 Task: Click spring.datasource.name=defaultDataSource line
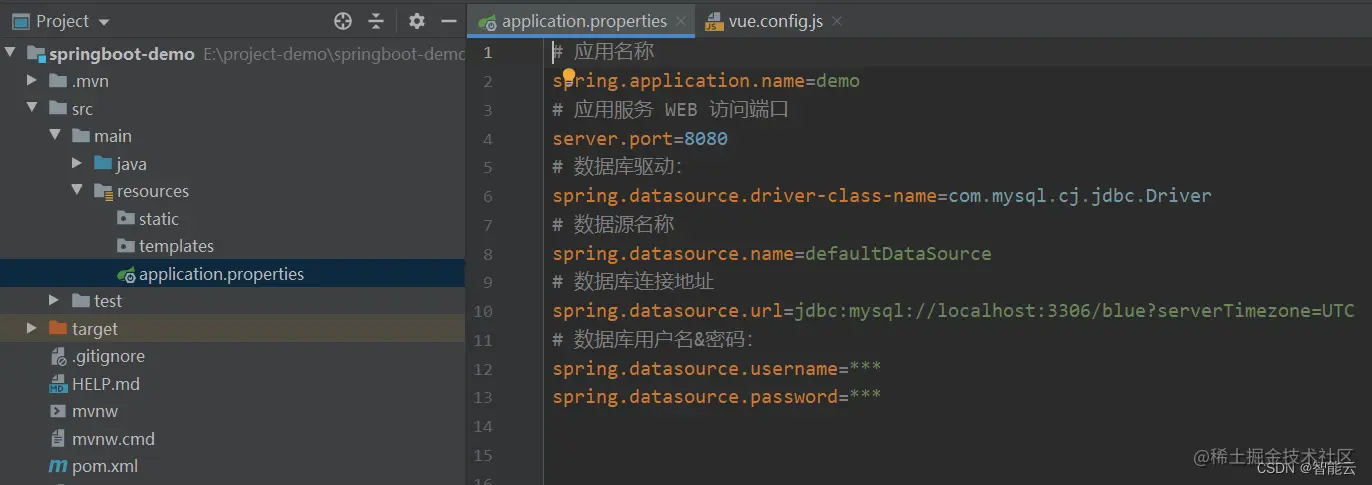(772, 253)
